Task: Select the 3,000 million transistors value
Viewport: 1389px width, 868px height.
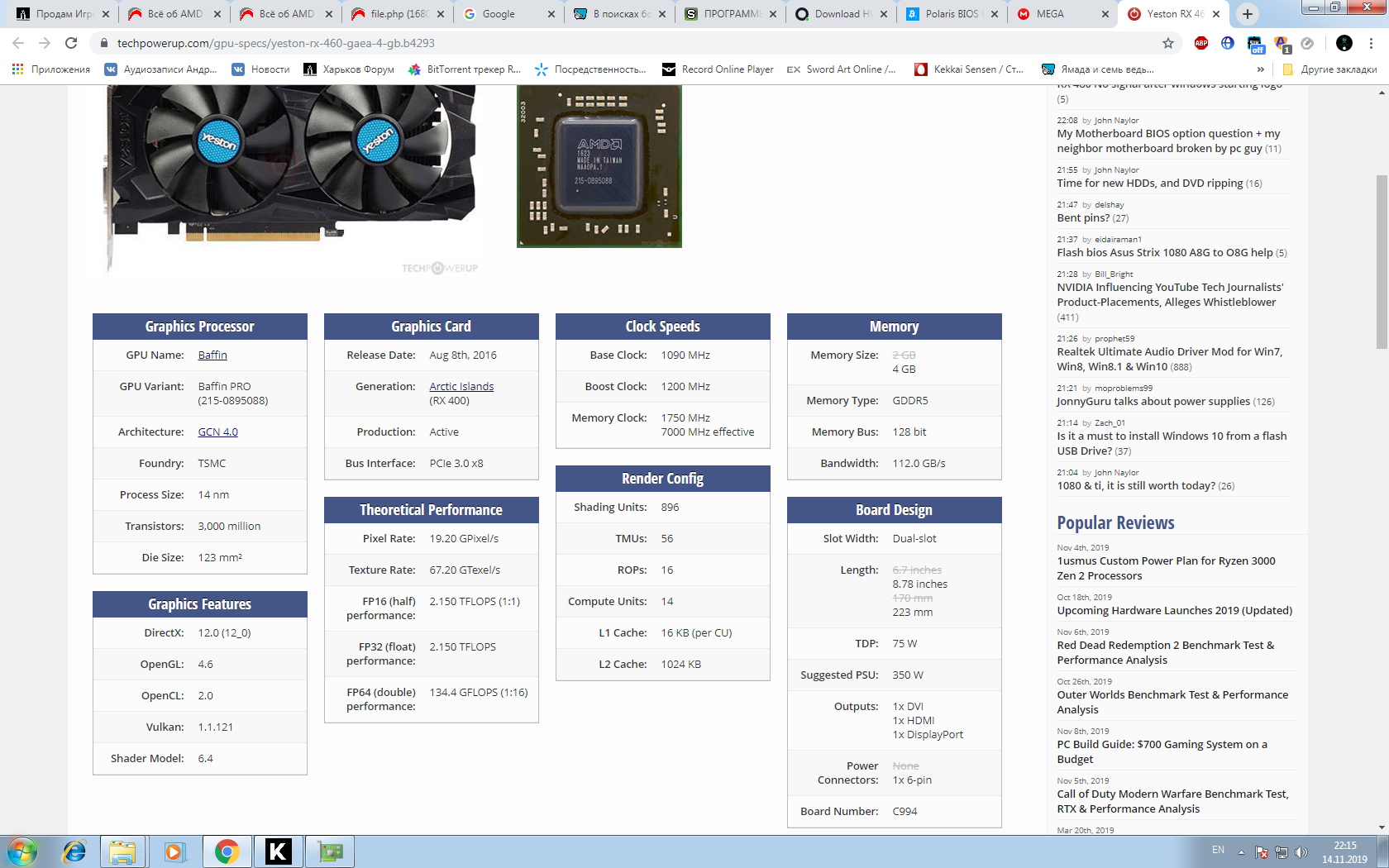Action: pos(229,527)
